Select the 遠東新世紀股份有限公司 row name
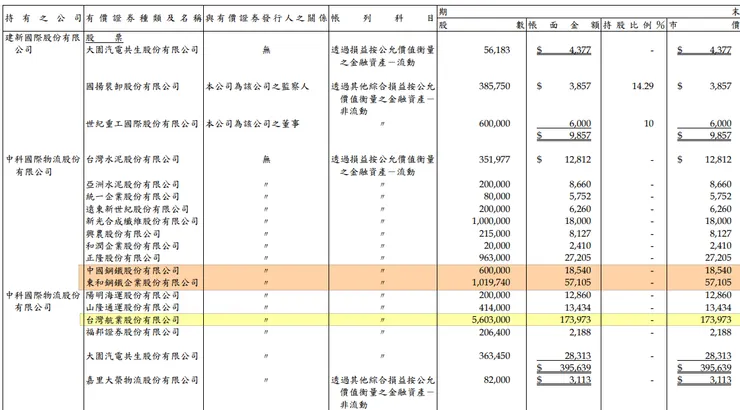740x410 pixels. click(x=137, y=209)
